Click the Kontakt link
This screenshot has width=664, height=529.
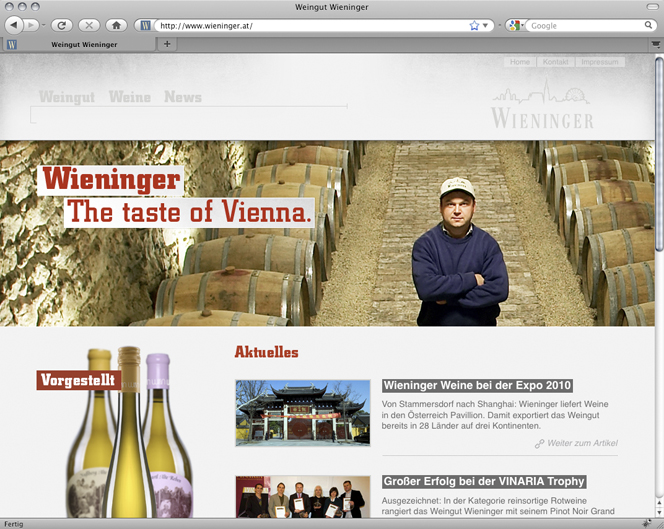point(555,62)
